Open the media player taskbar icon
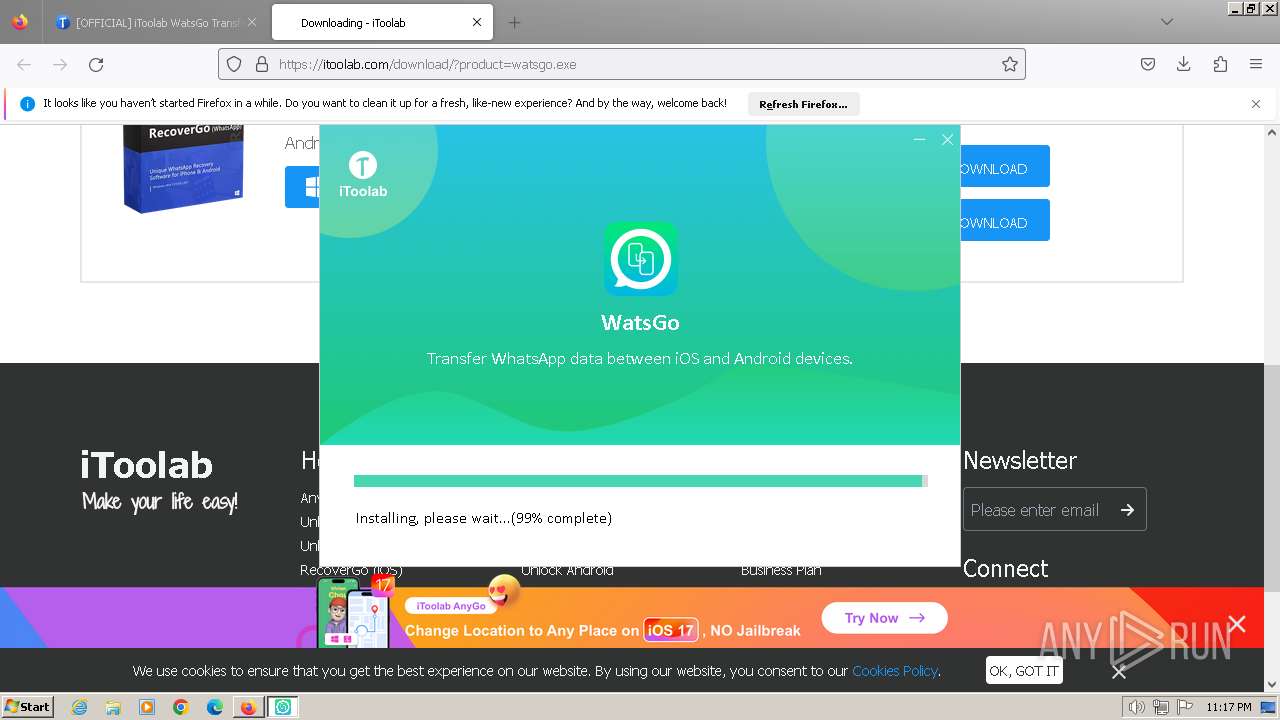Image resolution: width=1280 pixels, height=720 pixels. [147, 707]
